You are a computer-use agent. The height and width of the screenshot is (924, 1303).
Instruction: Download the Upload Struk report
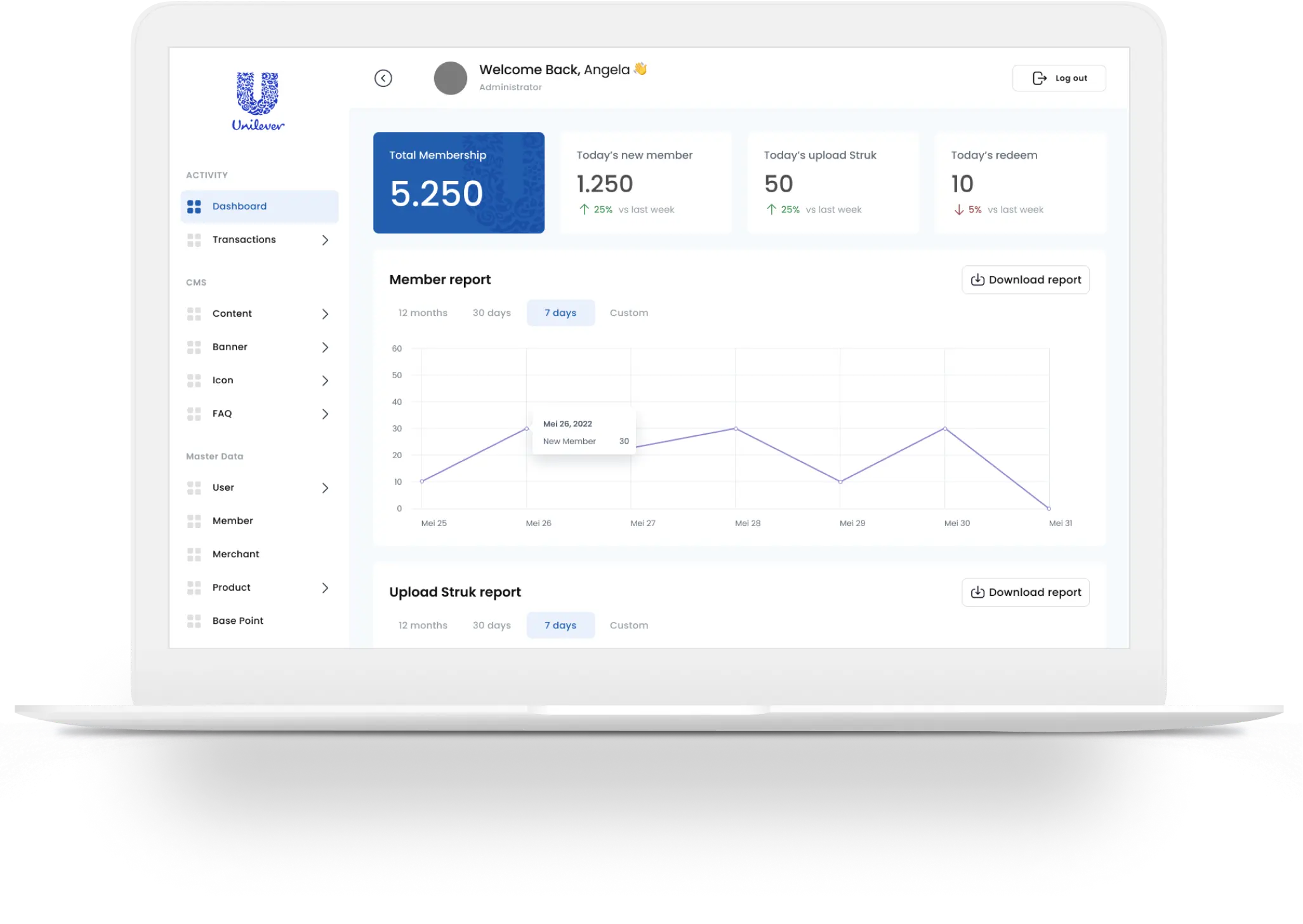(1025, 592)
